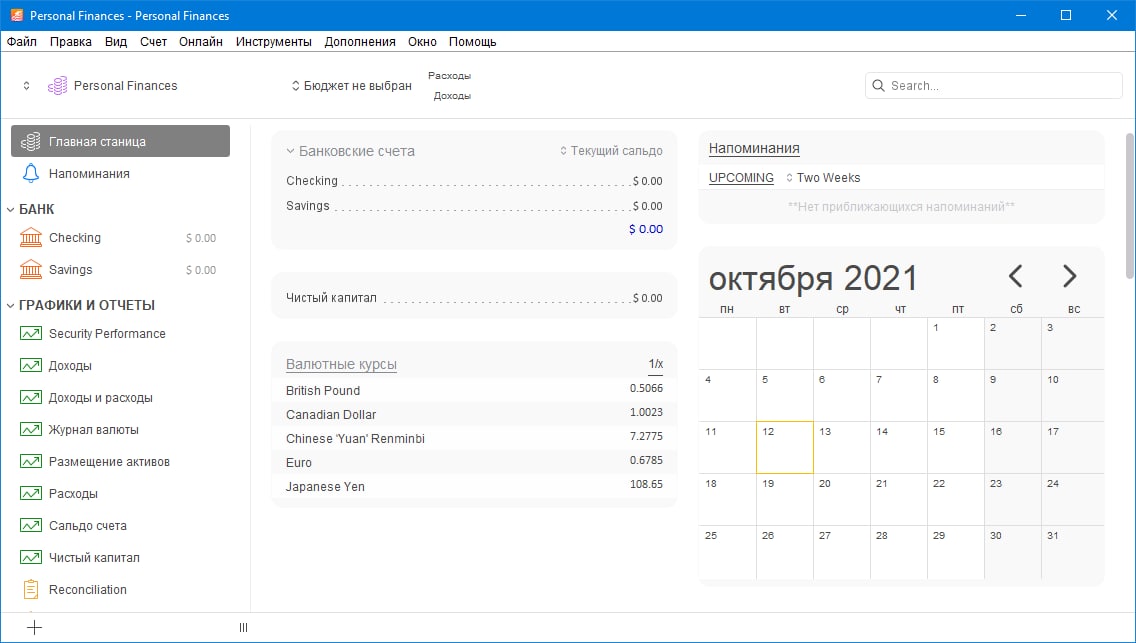Click the Security Performance chart icon
This screenshot has height=643, width=1136.
tap(30, 333)
